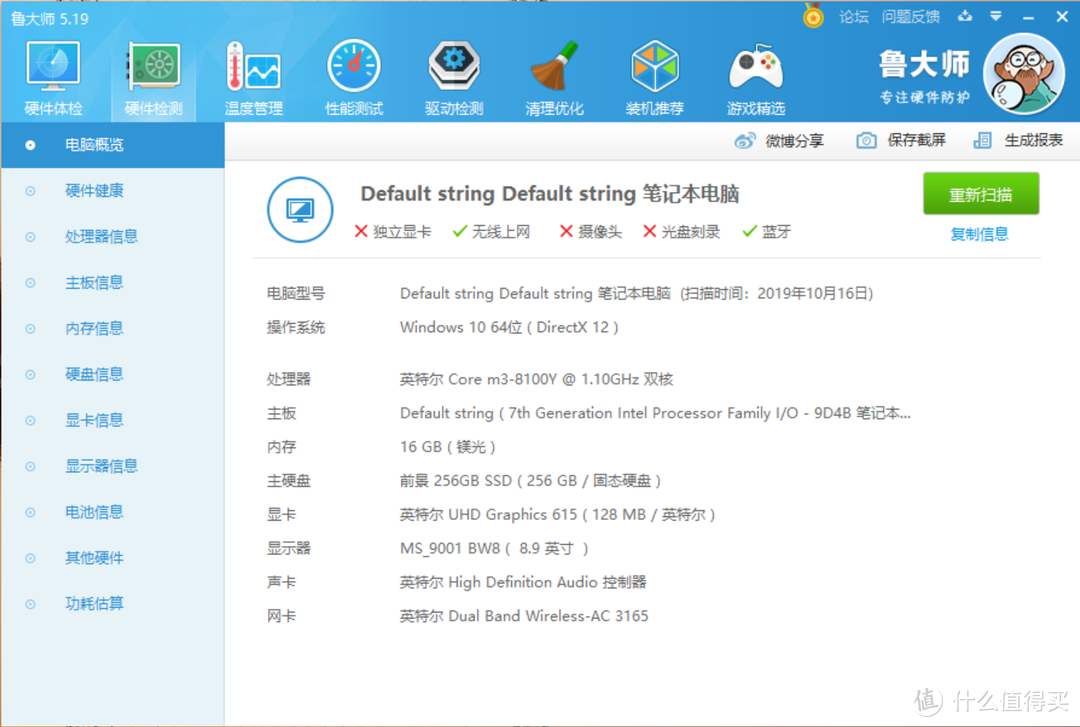Click the 英特尔 UHD Graphics 615 value
This screenshot has width=1080, height=727.
pos(557,515)
